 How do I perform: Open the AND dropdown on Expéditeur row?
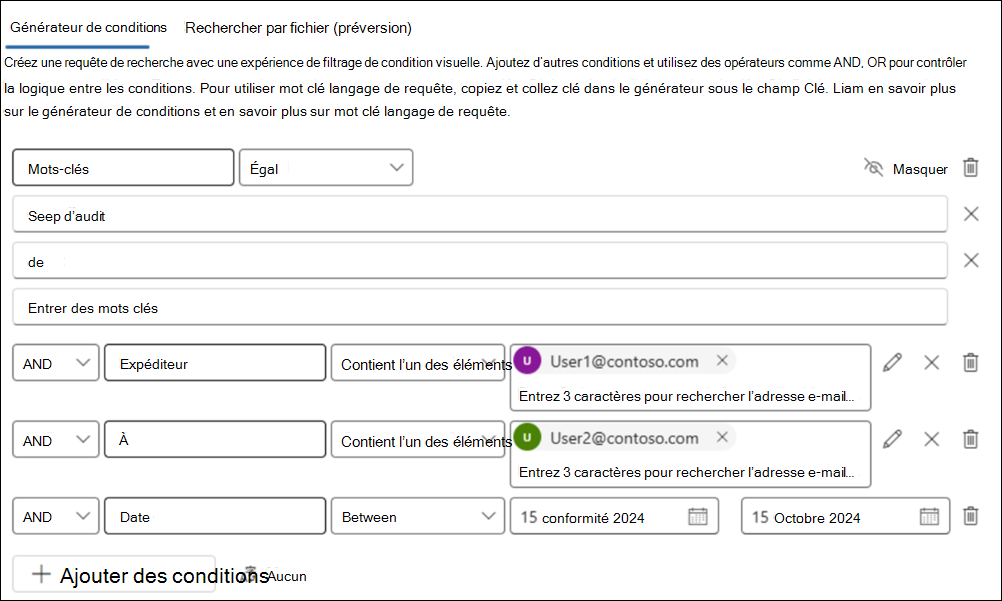tap(55, 362)
